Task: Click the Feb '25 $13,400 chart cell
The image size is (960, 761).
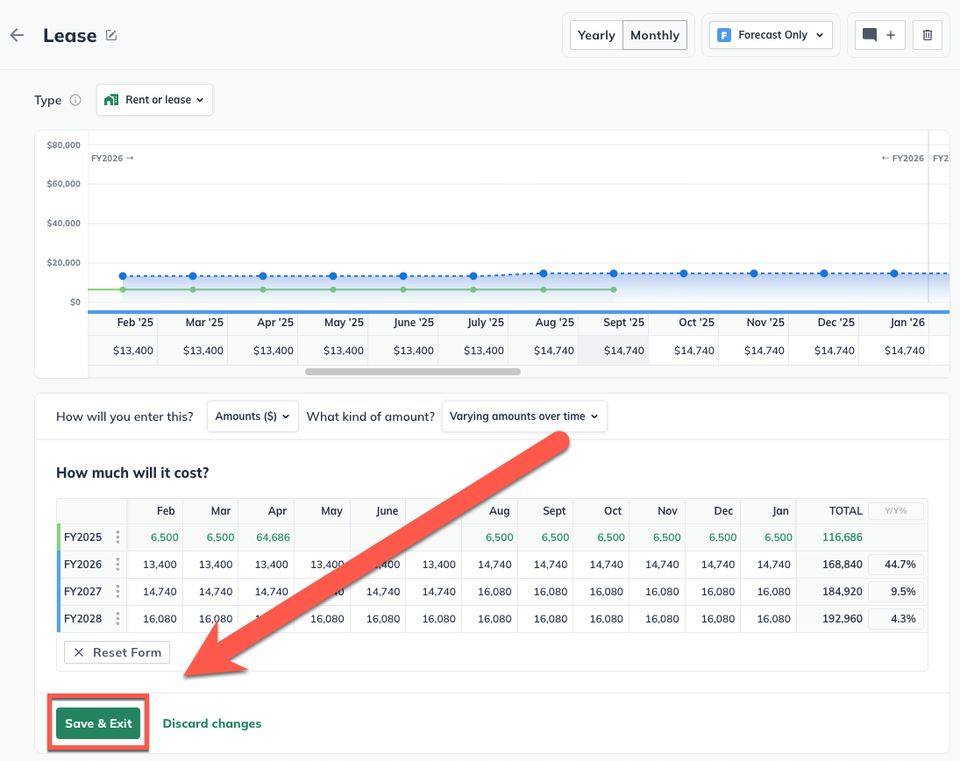Action: (x=123, y=351)
